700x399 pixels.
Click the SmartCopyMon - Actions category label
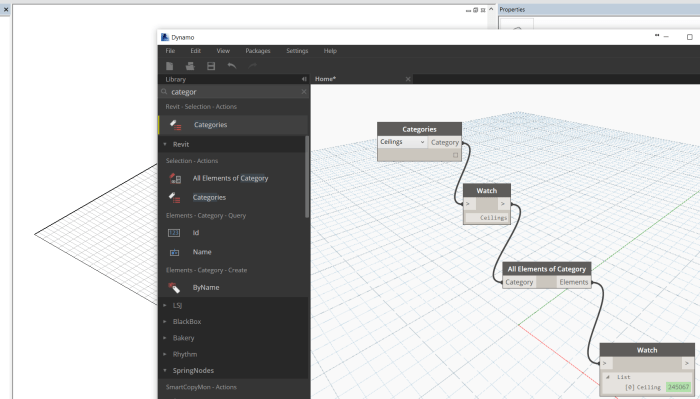201,387
